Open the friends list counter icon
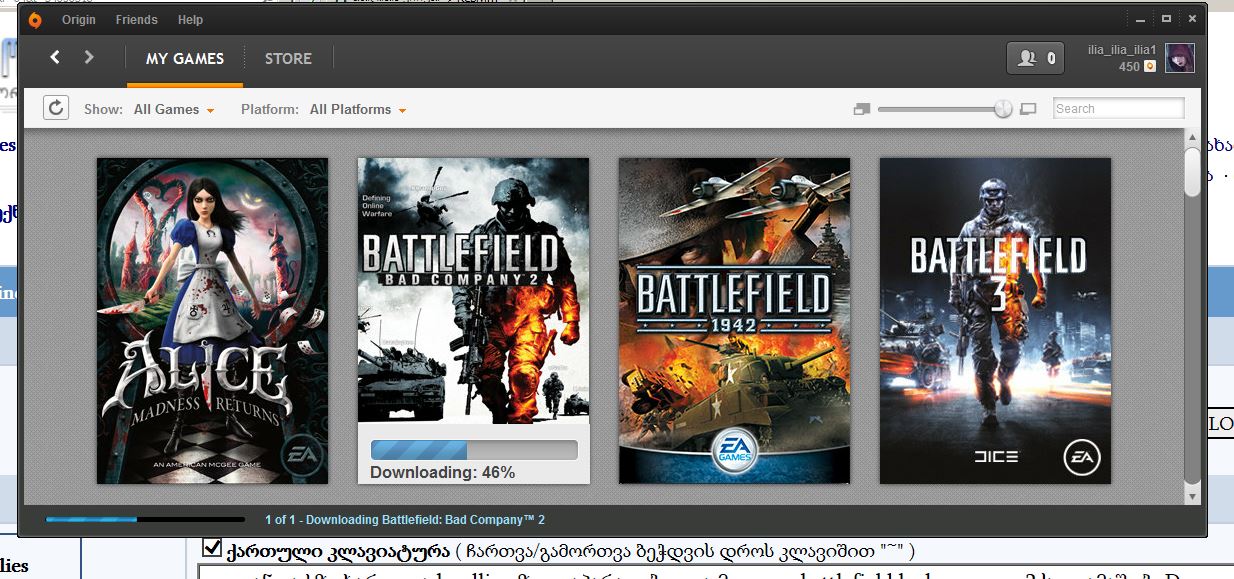 coord(1035,58)
